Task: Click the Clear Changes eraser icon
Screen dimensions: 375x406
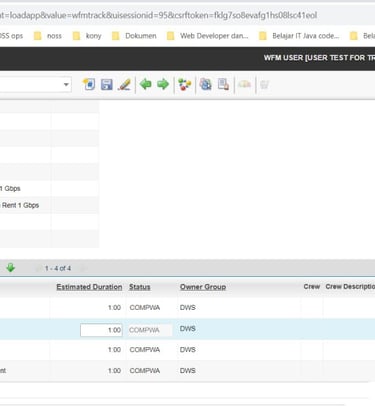Action: pyautogui.click(x=124, y=84)
